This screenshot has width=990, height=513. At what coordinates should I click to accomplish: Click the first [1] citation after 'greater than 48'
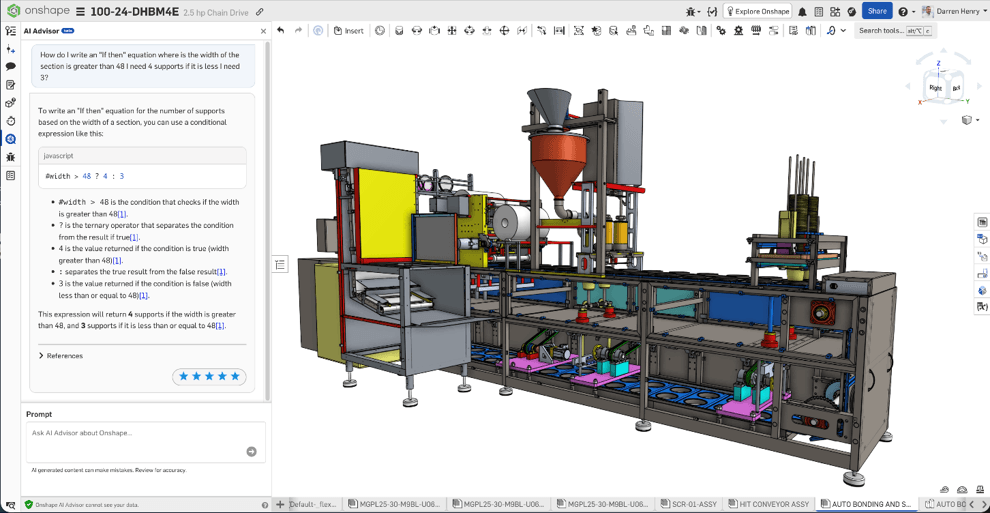[x=122, y=214]
